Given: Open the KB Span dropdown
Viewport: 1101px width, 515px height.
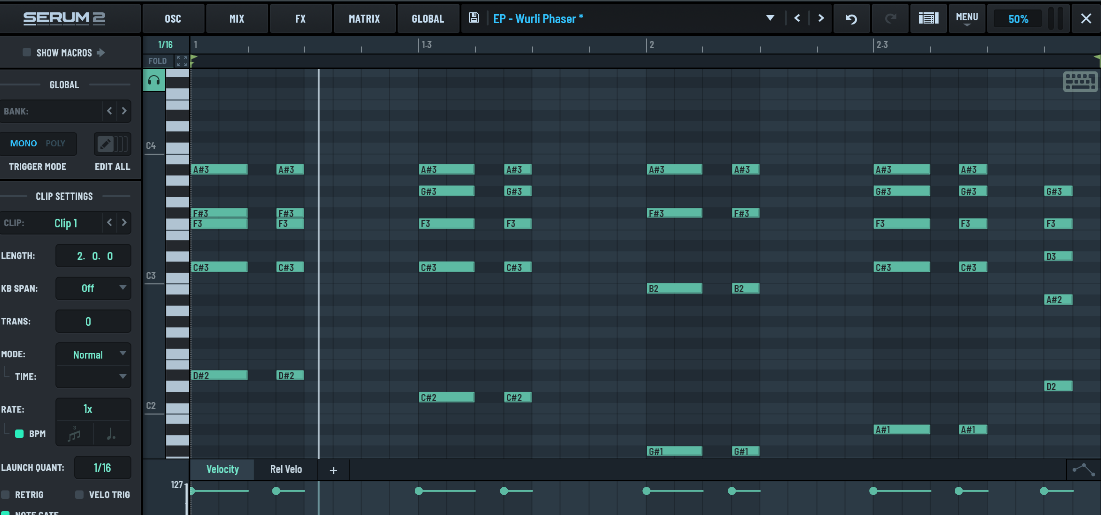Looking at the screenshot, I should coord(93,288).
